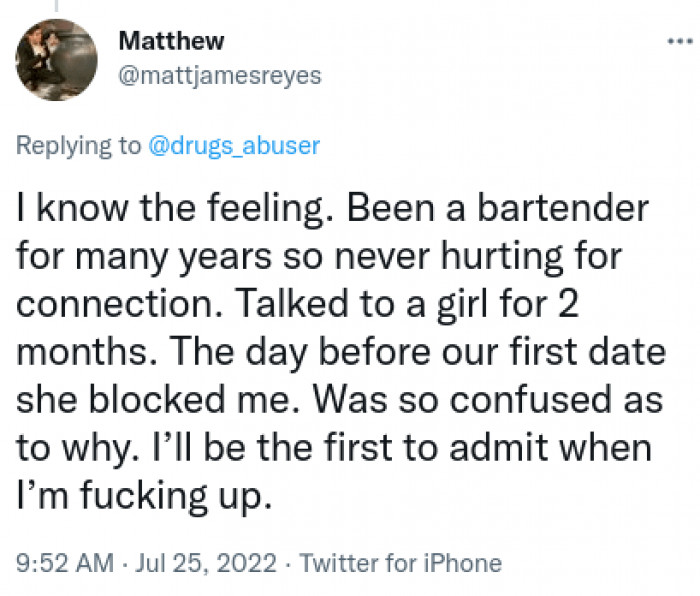Image resolution: width=700 pixels, height=596 pixels.
Task: Click the word 'confused' in the tweet
Action: coord(530,399)
